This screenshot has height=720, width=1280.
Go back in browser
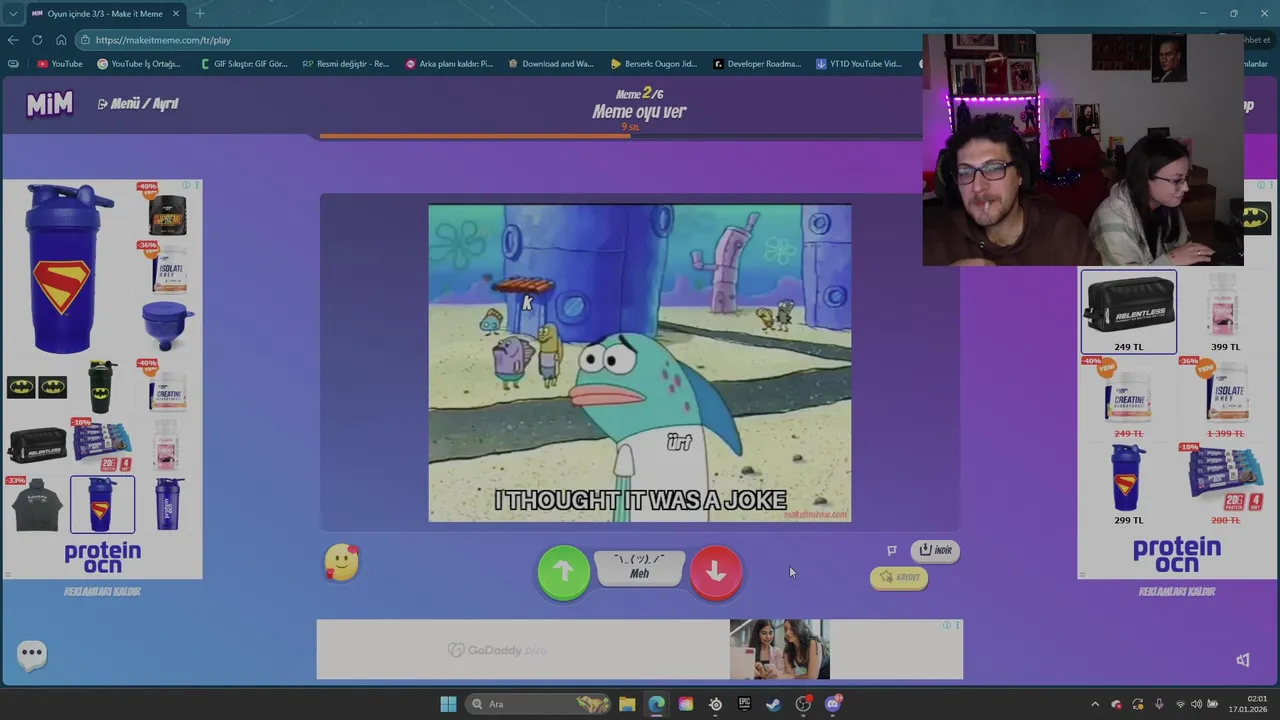13,40
